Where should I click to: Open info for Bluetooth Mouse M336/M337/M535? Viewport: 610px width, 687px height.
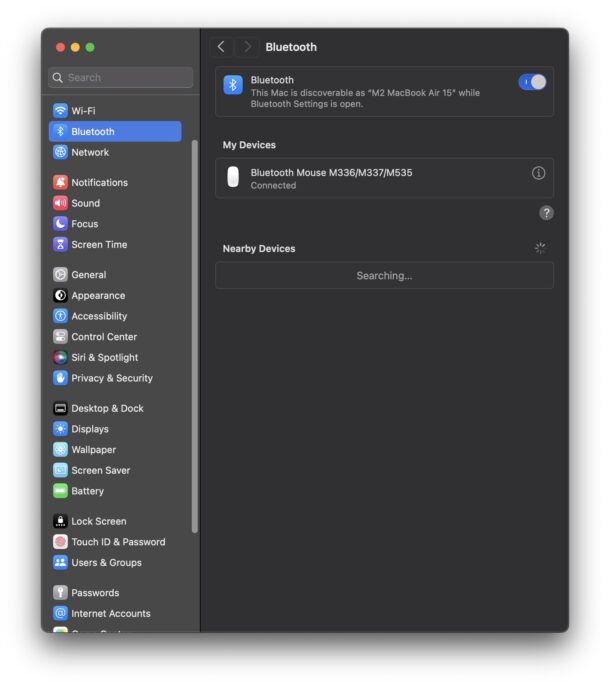[x=538, y=173]
